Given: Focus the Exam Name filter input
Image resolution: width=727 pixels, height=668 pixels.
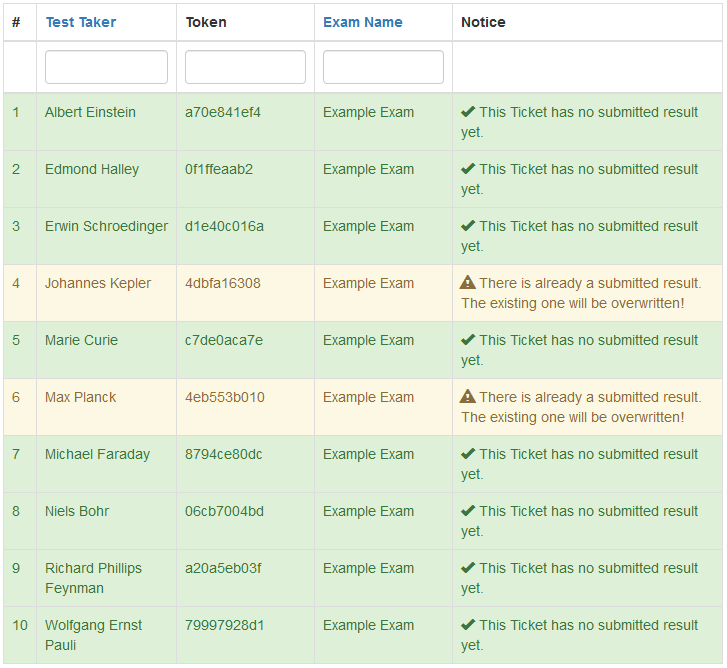Looking at the screenshot, I should [383, 67].
